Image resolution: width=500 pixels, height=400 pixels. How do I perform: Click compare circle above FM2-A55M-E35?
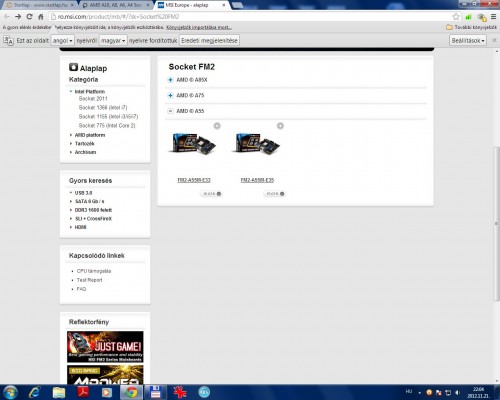pos(280,126)
